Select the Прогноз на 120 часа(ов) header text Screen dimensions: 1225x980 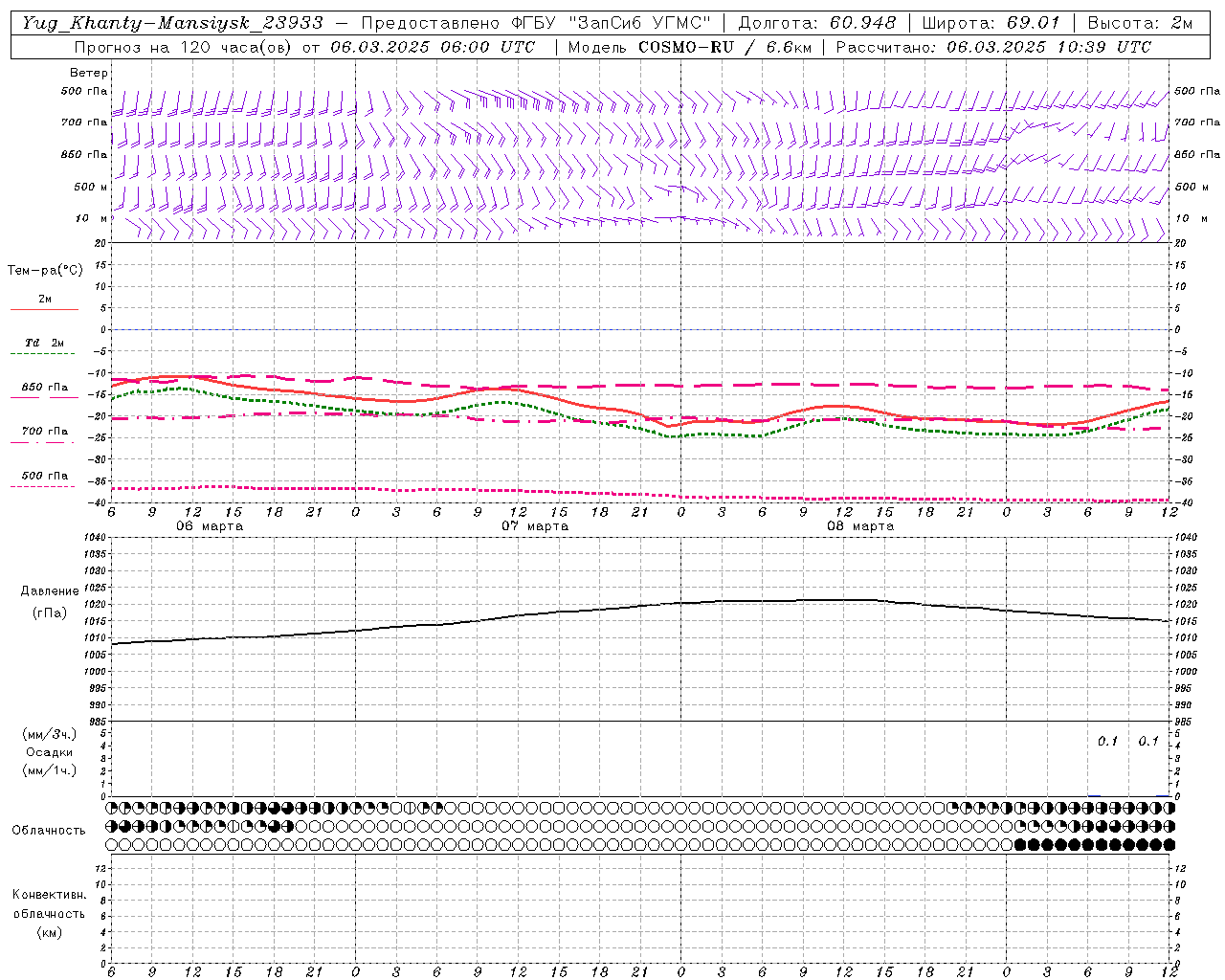(304, 47)
